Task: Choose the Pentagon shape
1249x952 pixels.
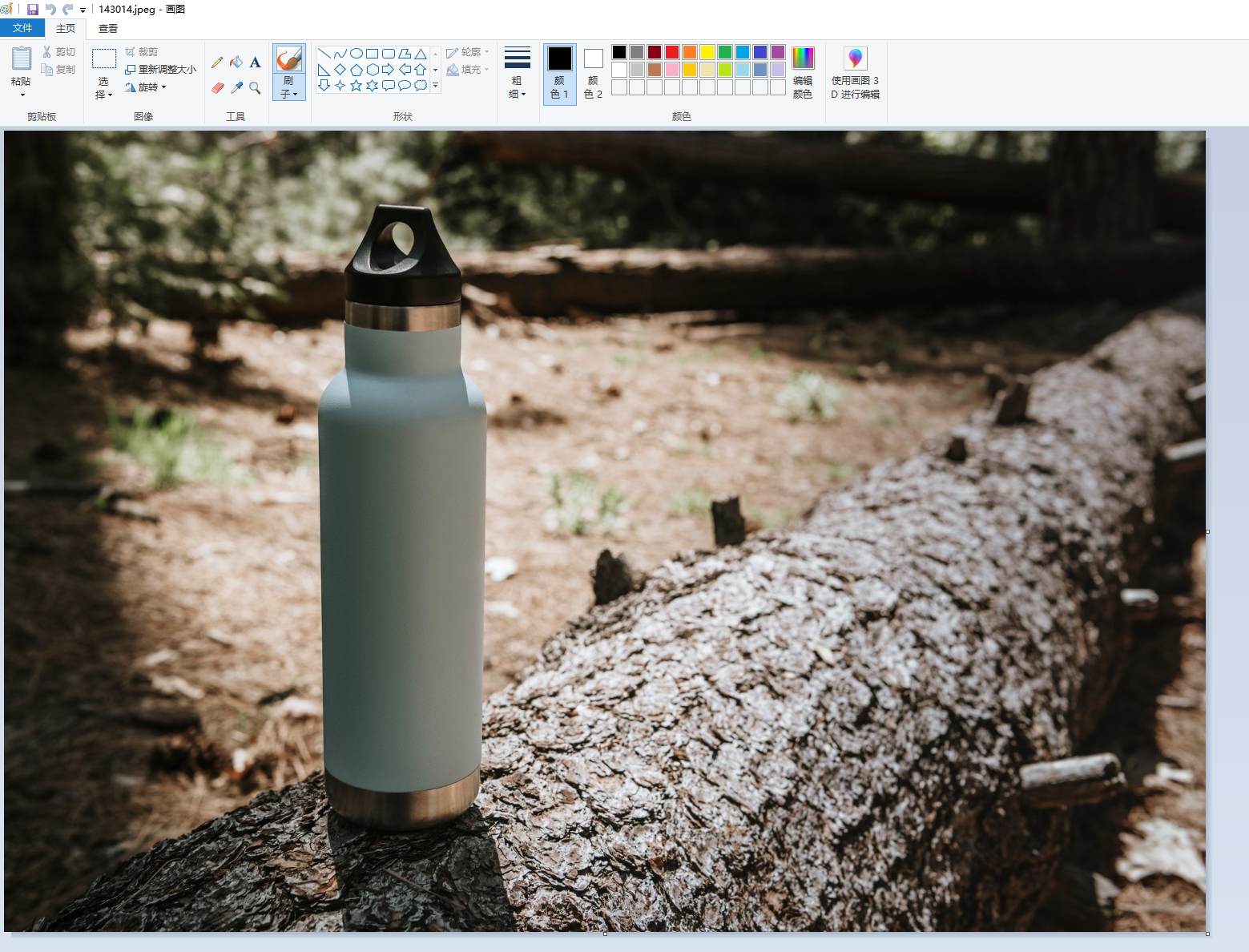Action: [357, 70]
